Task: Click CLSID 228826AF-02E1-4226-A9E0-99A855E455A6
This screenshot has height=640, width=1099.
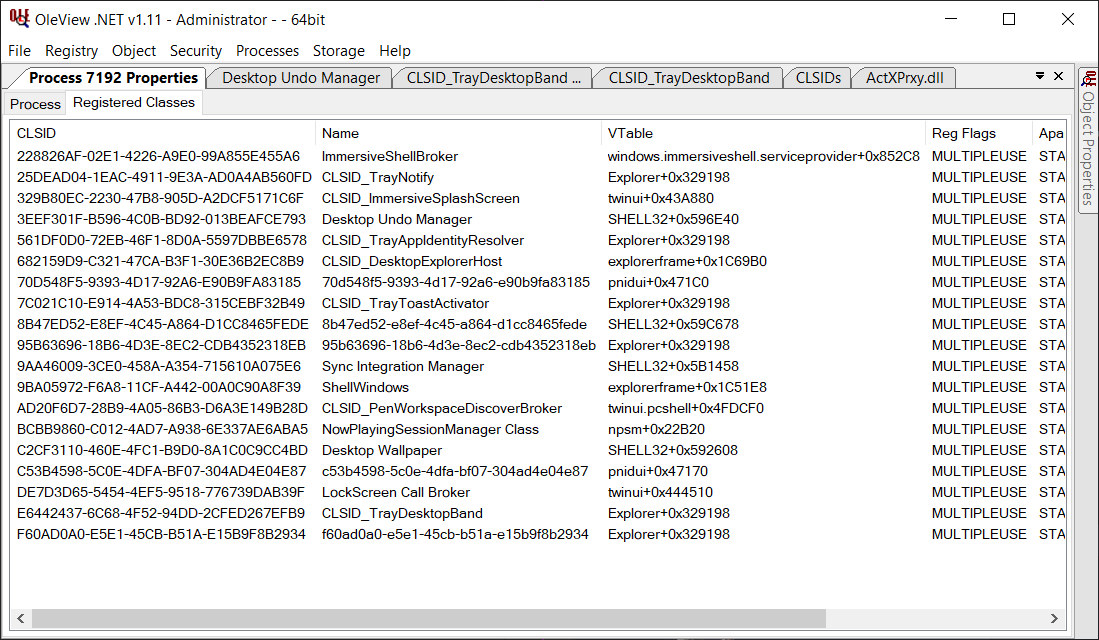Action: [158, 156]
